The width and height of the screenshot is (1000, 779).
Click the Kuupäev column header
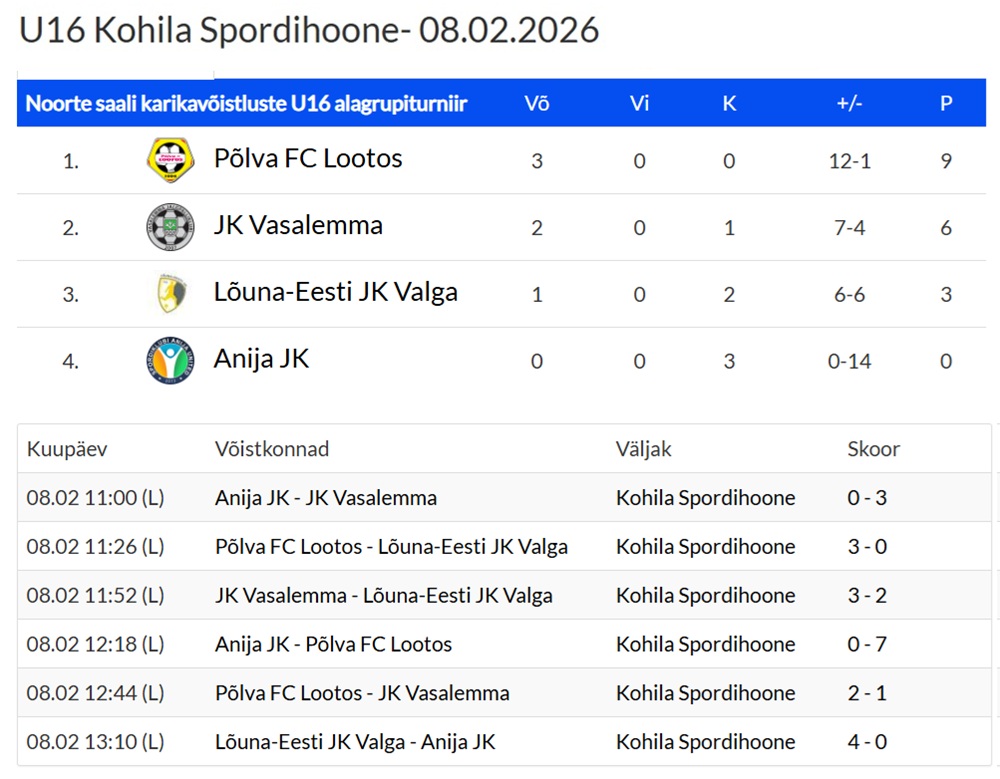(67, 450)
